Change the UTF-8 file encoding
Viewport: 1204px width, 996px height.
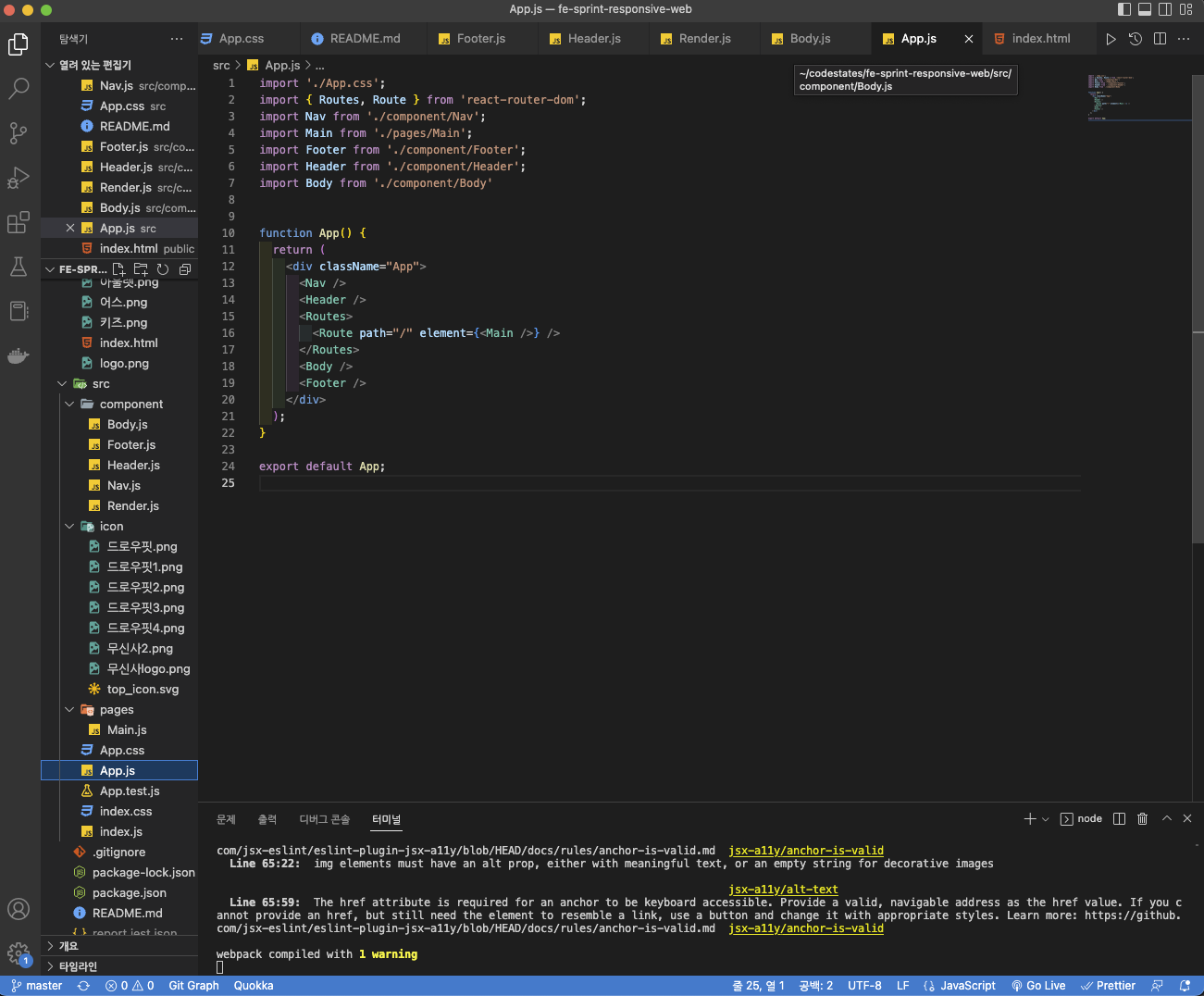point(864,986)
